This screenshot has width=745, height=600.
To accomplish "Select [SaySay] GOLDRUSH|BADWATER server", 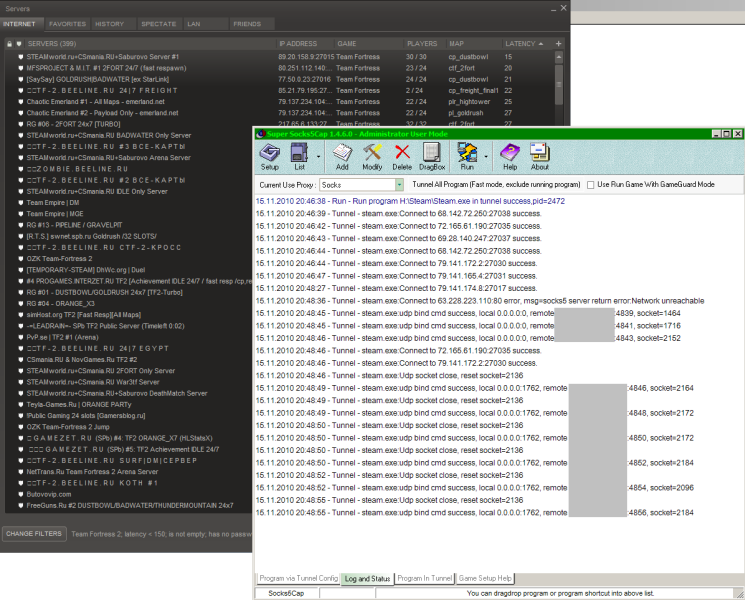I will [280, 79].
